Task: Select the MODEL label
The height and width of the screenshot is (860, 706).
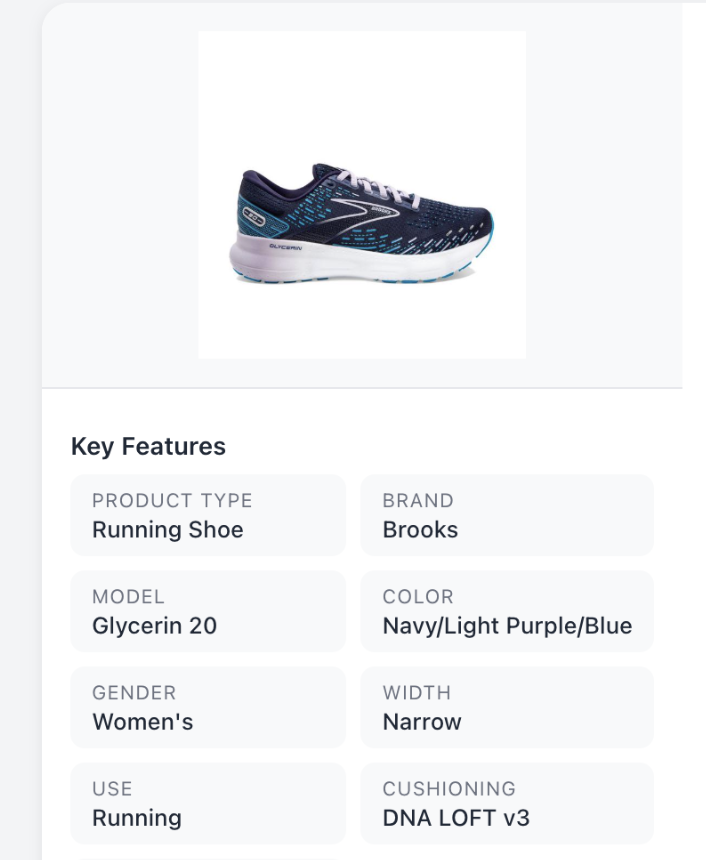Action: (128, 596)
